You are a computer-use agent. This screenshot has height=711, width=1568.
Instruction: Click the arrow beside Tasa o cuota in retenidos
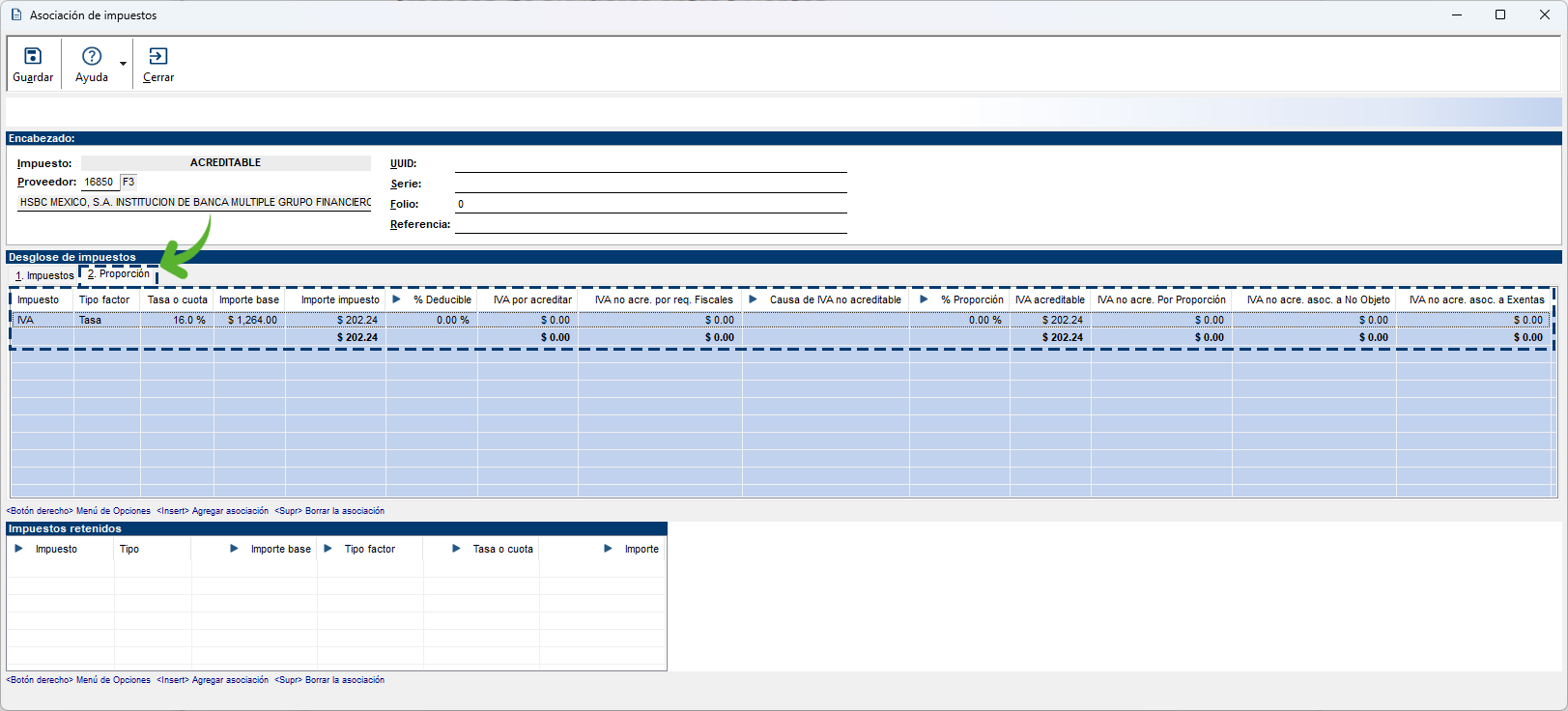(456, 549)
